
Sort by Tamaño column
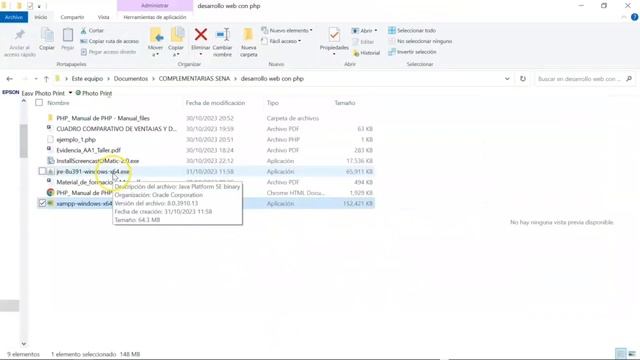[x=344, y=103]
